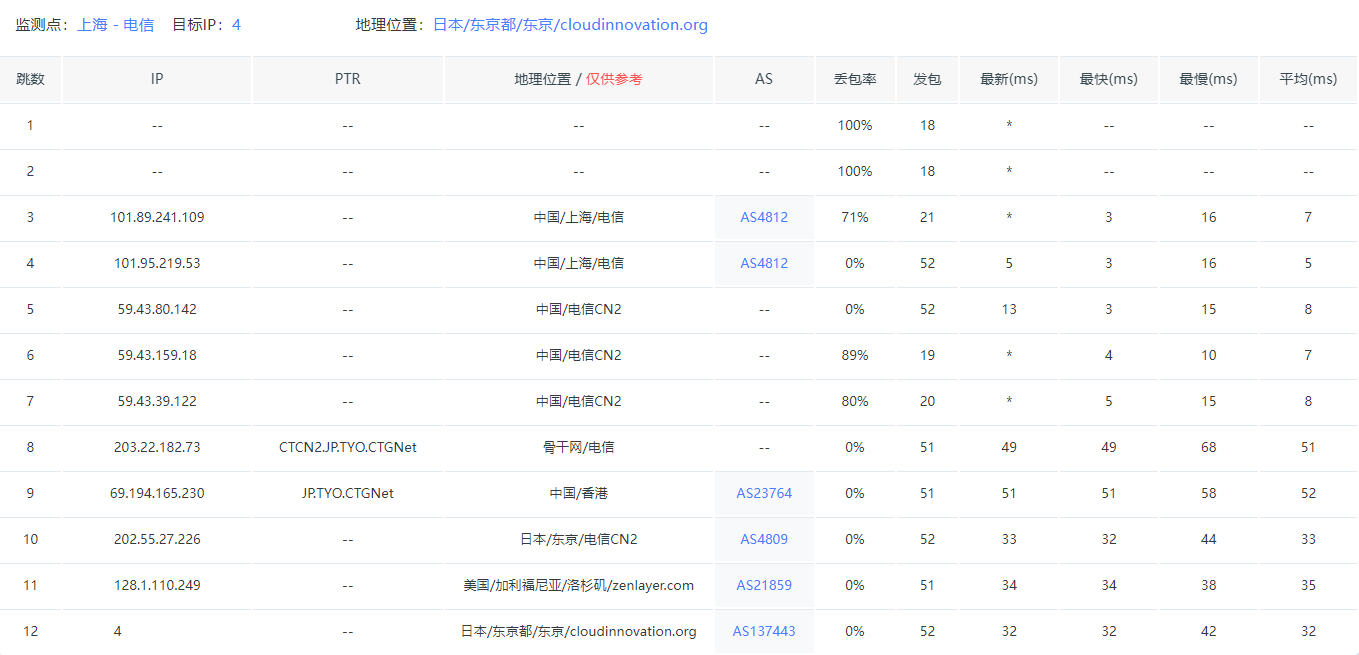This screenshot has width=1359, height=655.
Task: Select the 平均(ms) column header
Action: click(x=1308, y=79)
